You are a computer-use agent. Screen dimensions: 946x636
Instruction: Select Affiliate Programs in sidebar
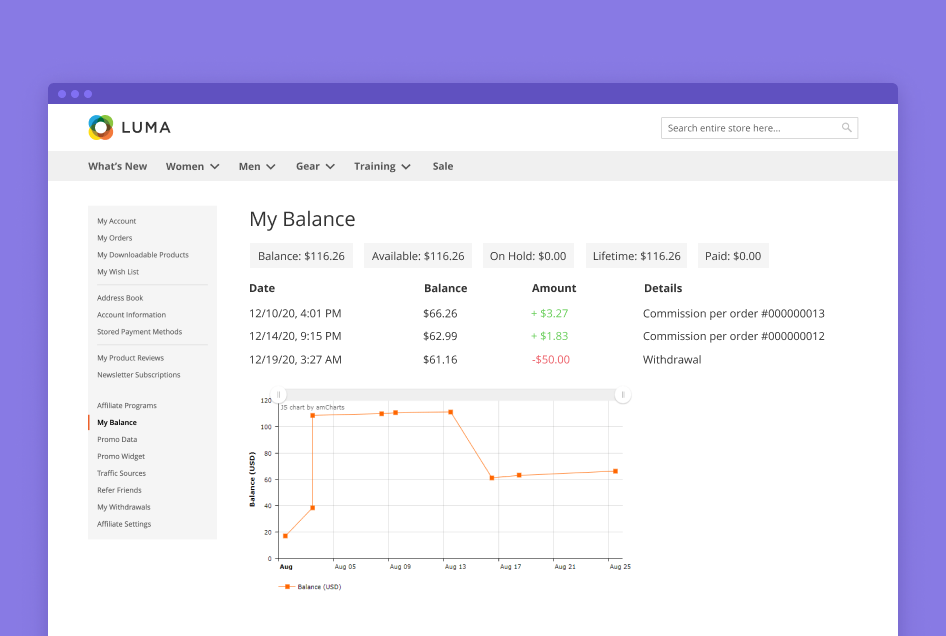coord(126,405)
